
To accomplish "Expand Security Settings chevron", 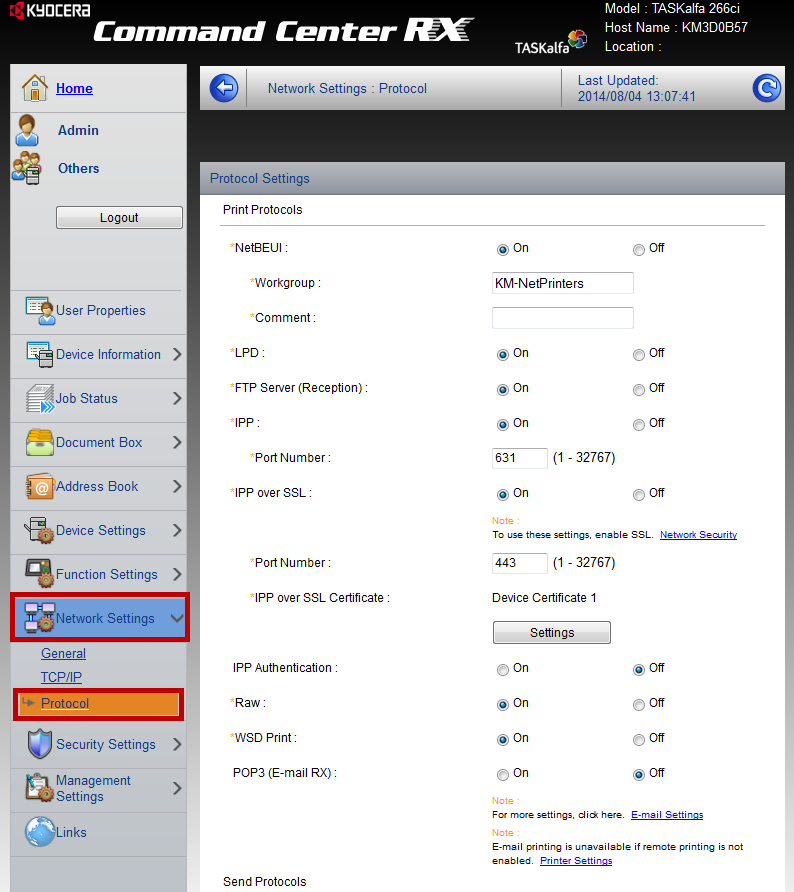I will (x=177, y=744).
